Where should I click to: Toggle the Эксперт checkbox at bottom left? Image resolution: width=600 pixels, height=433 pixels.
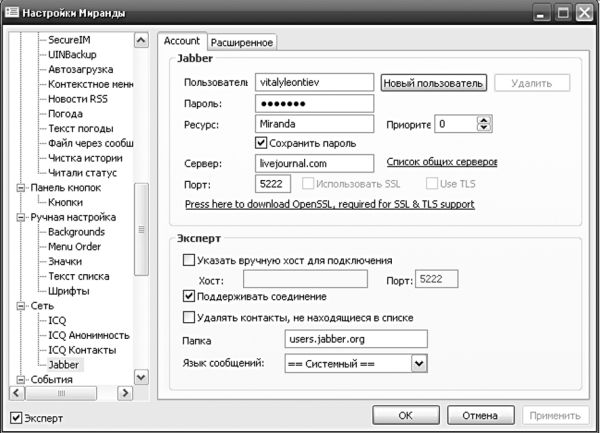(15, 416)
